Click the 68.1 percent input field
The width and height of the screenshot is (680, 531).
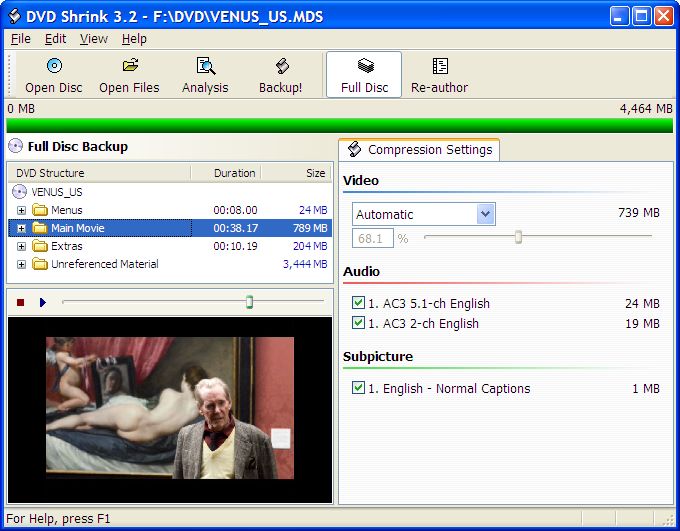pos(373,238)
